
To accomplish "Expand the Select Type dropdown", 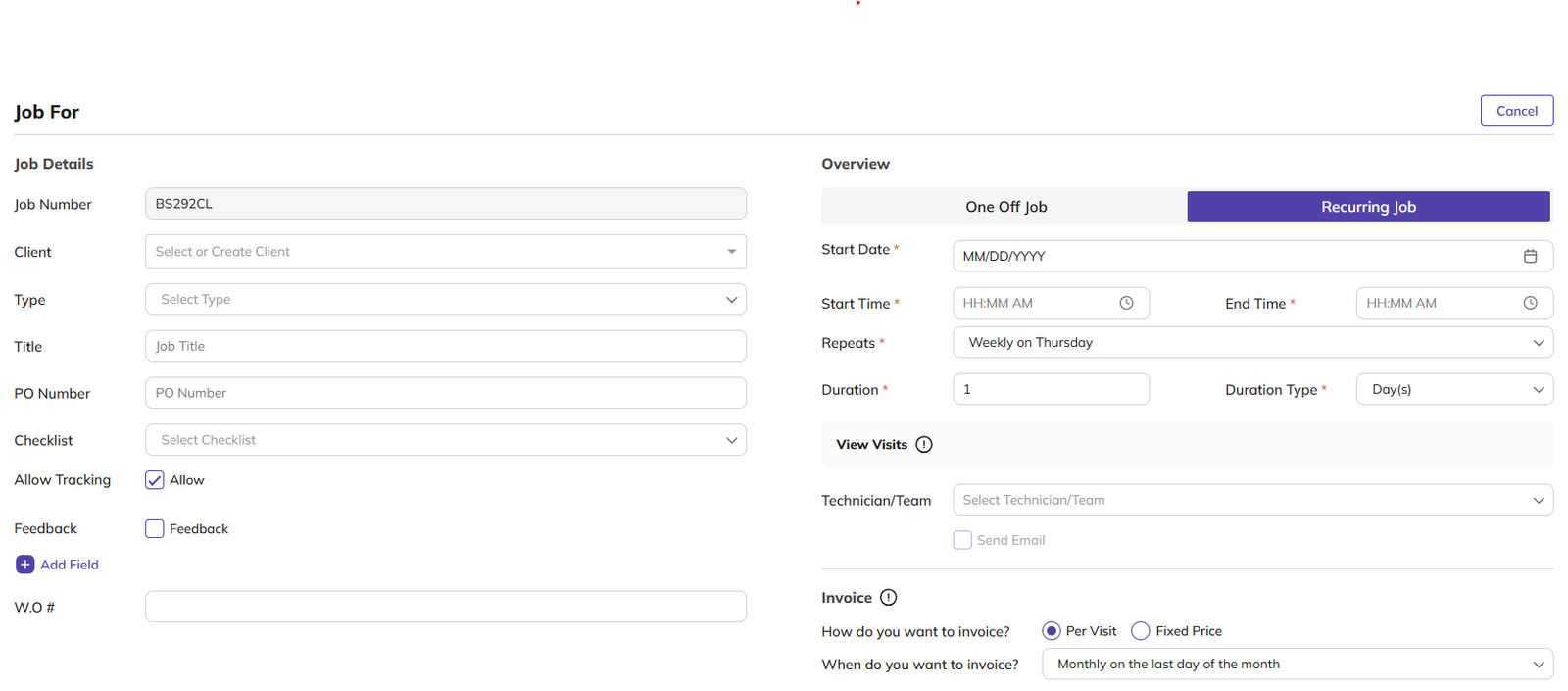I will pos(445,299).
